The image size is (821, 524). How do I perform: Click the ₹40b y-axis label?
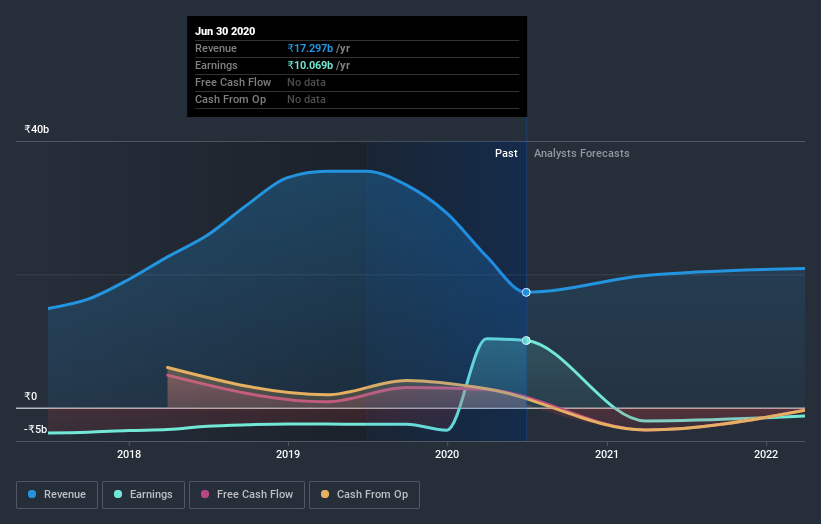point(37,129)
